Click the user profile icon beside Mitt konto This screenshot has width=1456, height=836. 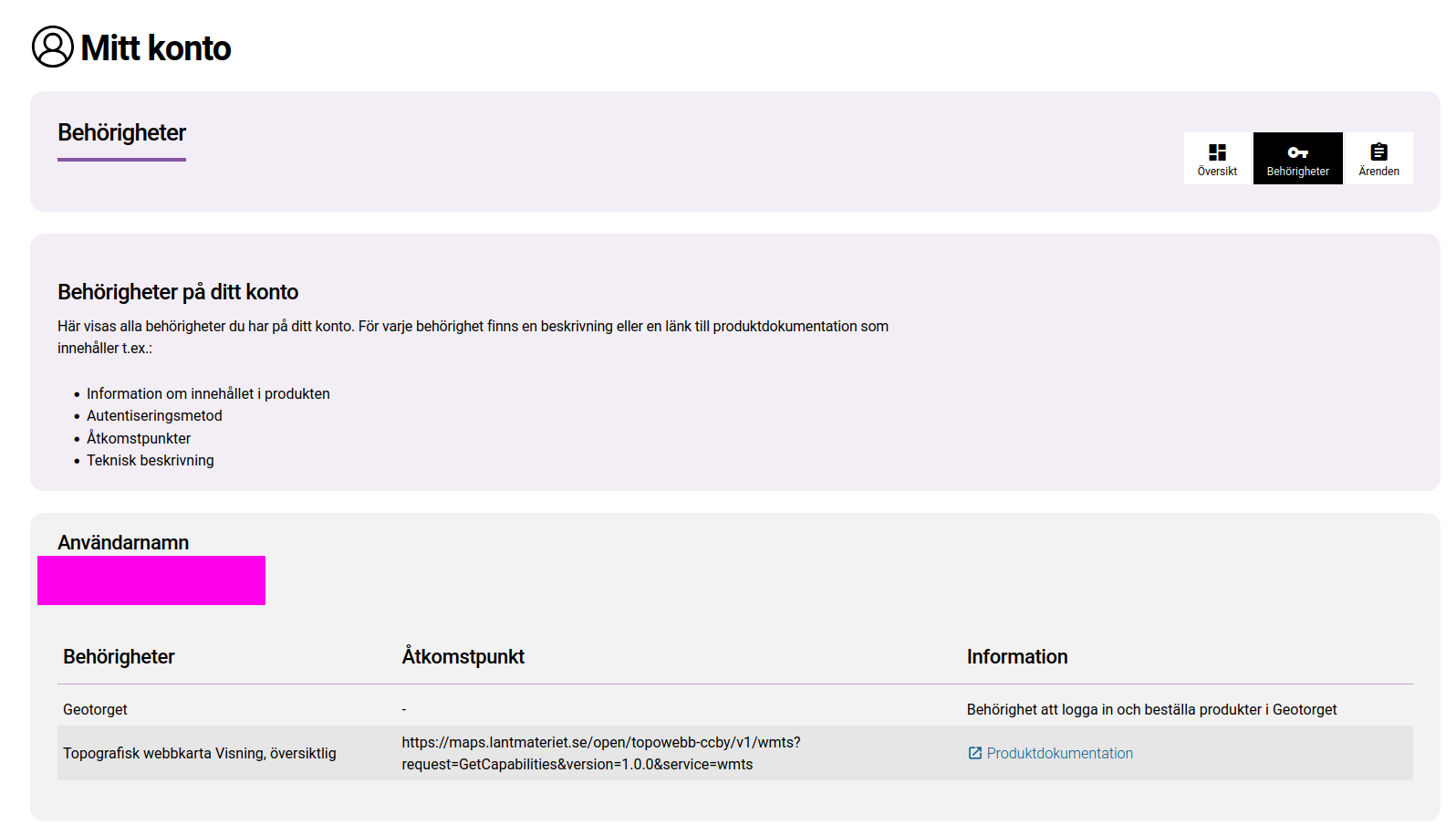(53, 47)
